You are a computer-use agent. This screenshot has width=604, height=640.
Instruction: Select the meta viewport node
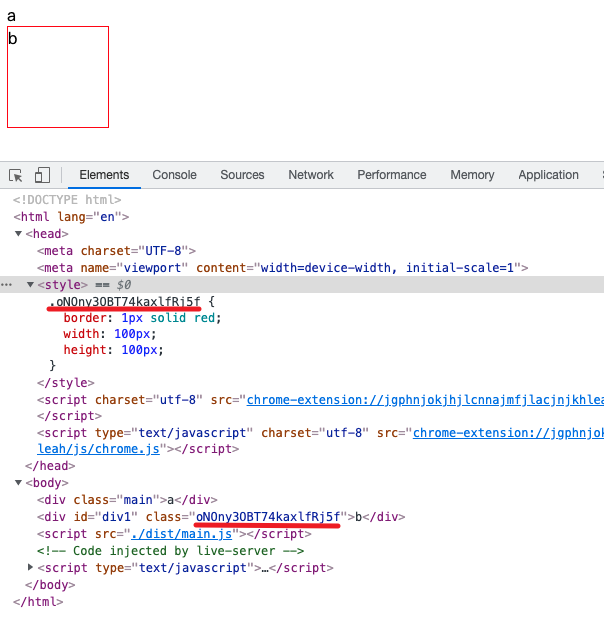(282, 268)
